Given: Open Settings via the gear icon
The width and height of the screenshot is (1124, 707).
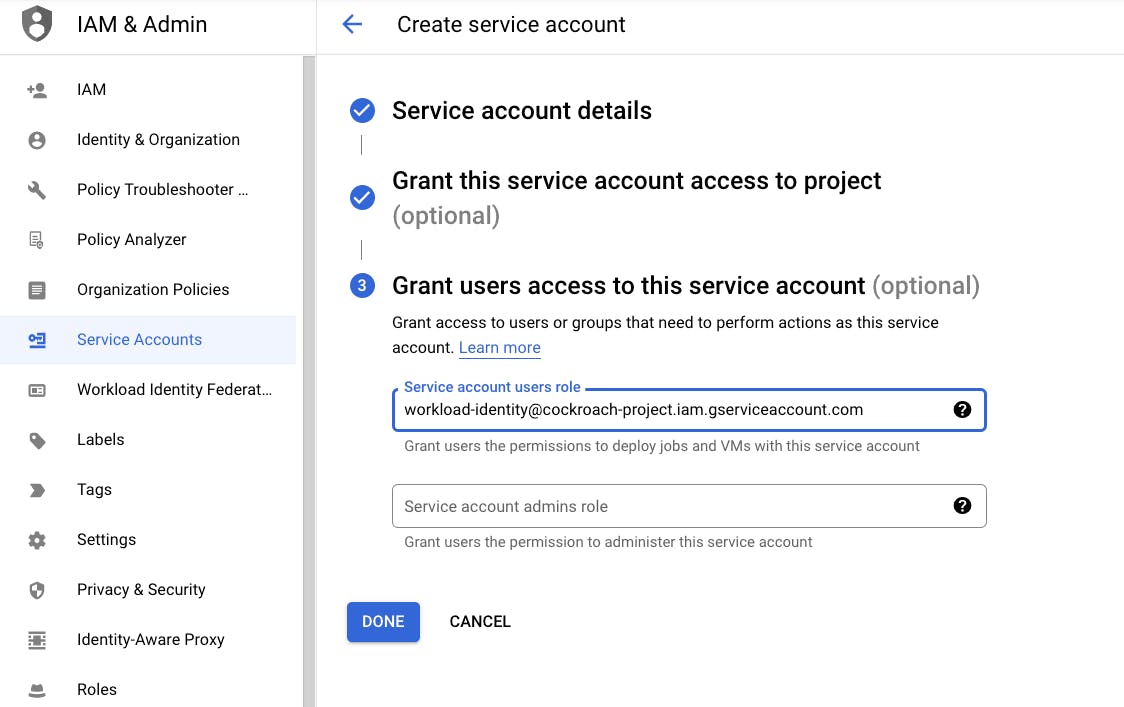Looking at the screenshot, I should pos(36,539).
